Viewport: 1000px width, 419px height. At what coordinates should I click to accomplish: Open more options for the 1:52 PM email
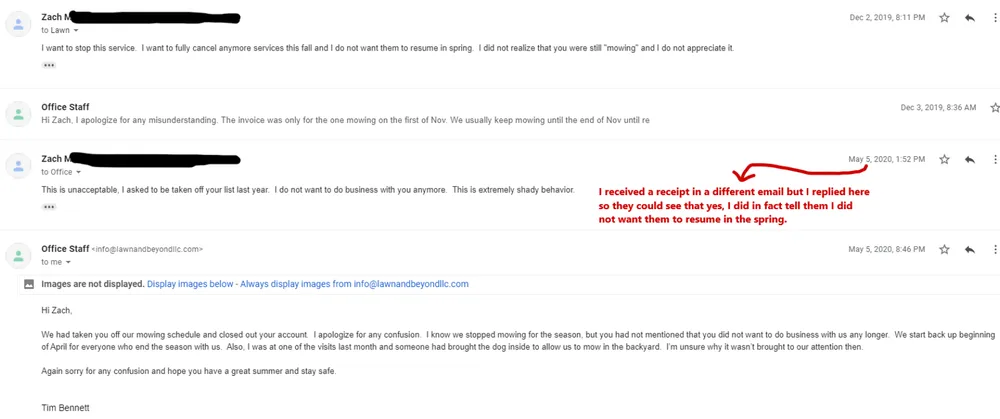(x=995, y=160)
